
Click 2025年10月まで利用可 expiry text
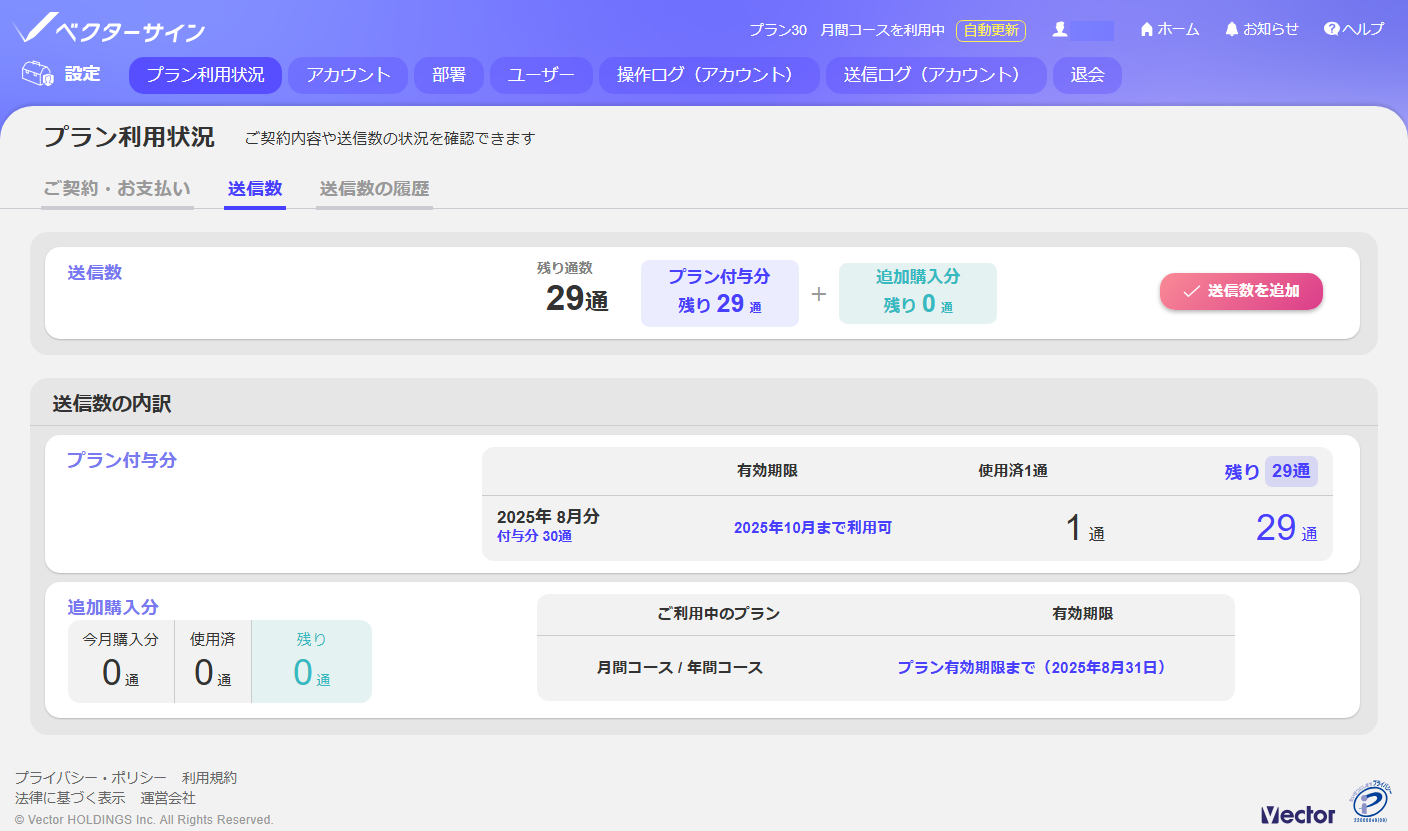pos(813,527)
